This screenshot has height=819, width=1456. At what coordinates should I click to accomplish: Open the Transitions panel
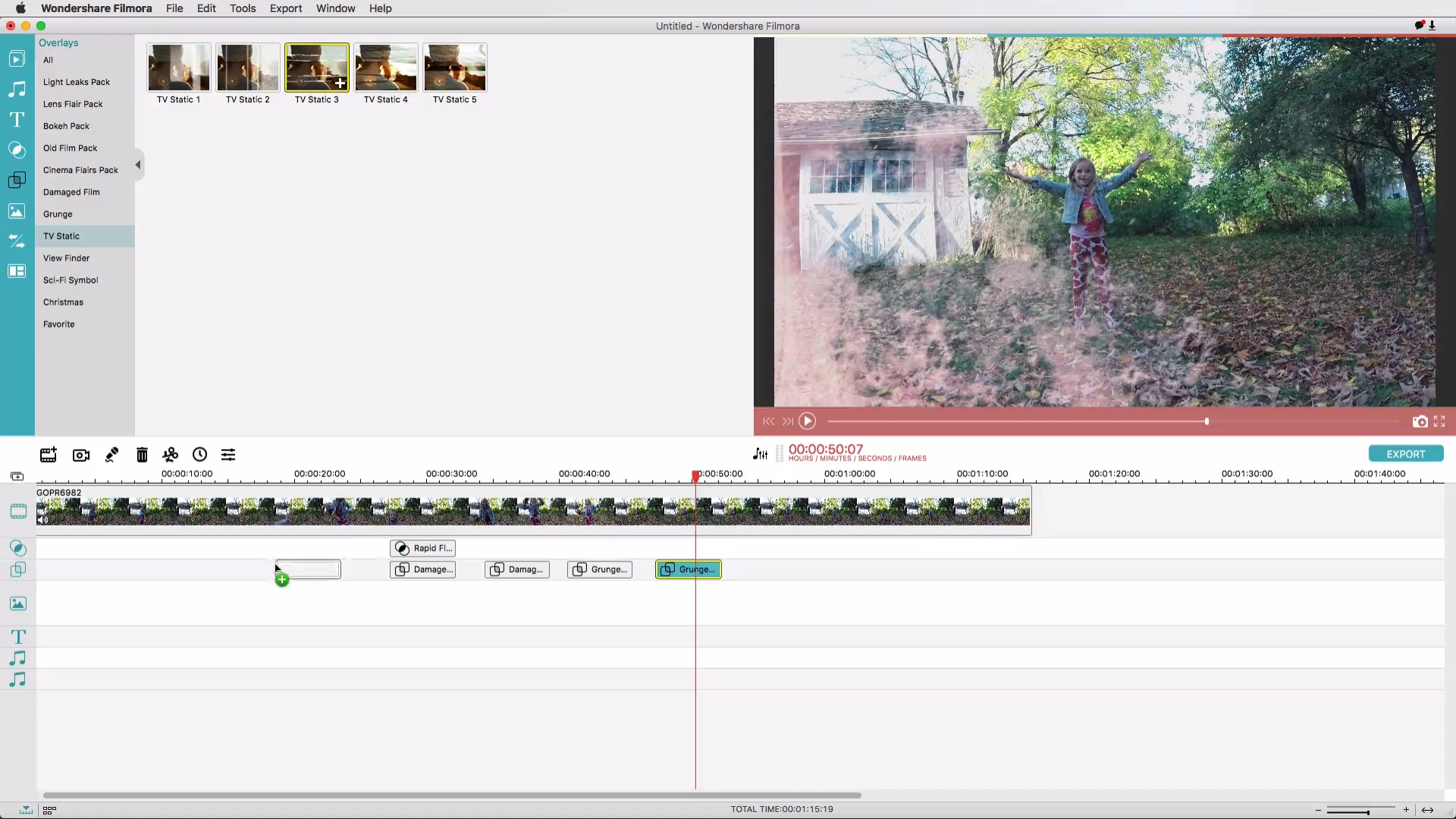click(x=16, y=149)
